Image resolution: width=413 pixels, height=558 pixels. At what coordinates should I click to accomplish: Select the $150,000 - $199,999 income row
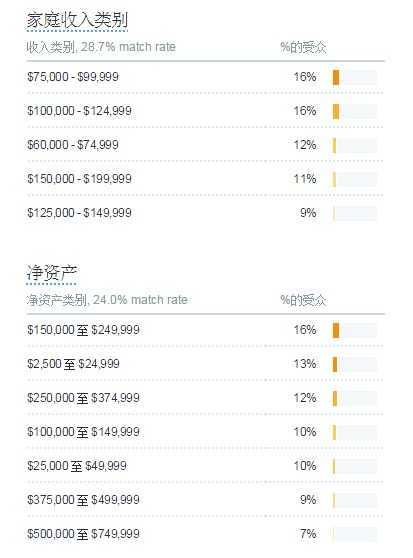coord(206,179)
